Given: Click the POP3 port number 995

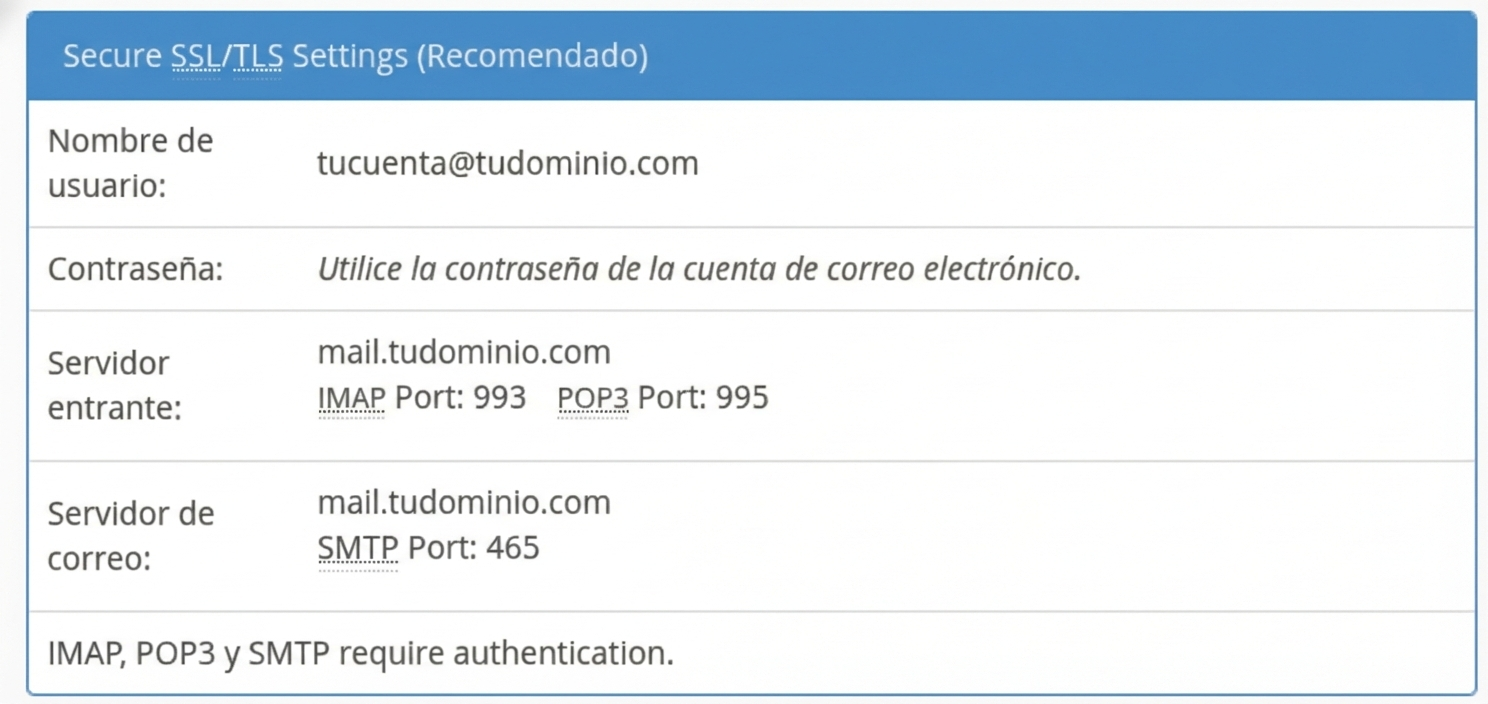Looking at the screenshot, I should 742,398.
